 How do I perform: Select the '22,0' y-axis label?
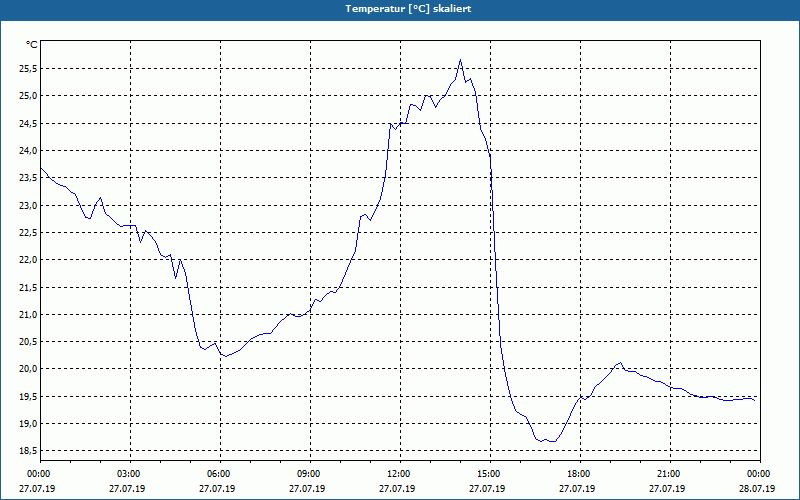point(28,260)
